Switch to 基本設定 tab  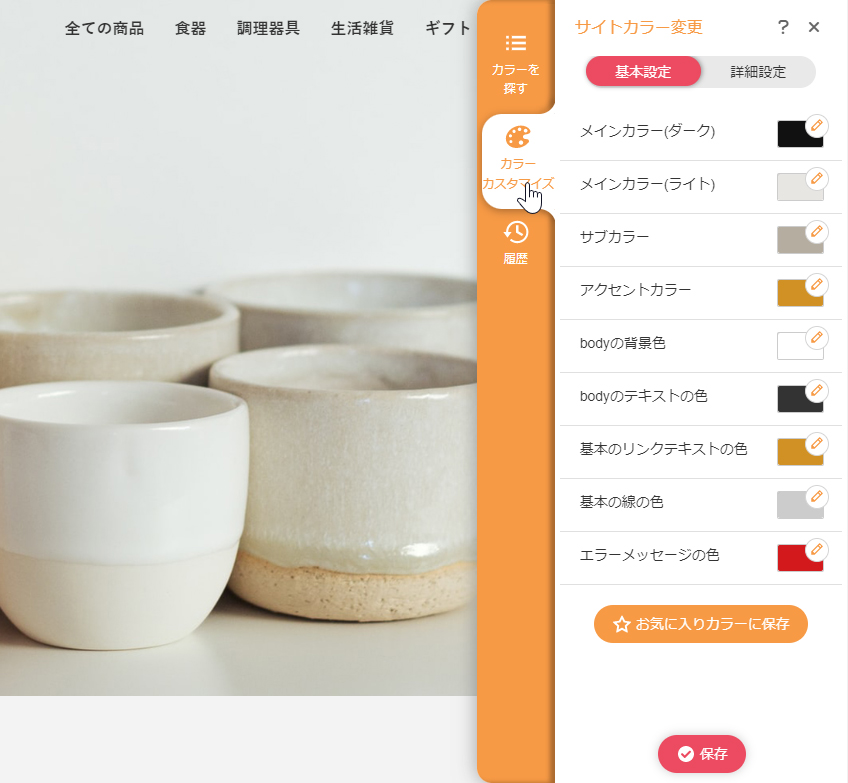pyautogui.click(x=643, y=72)
